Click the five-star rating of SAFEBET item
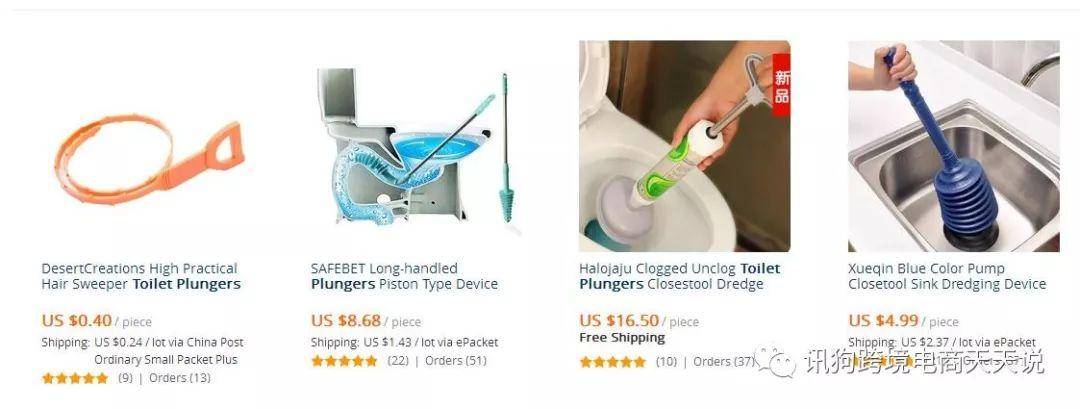Screen dimensions: 1080x409 (344, 361)
